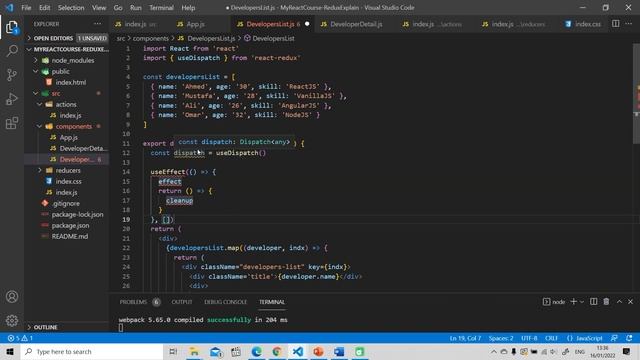Open File Explorer from the taskbar
The width and height of the screenshot is (640, 360).
click(194, 351)
